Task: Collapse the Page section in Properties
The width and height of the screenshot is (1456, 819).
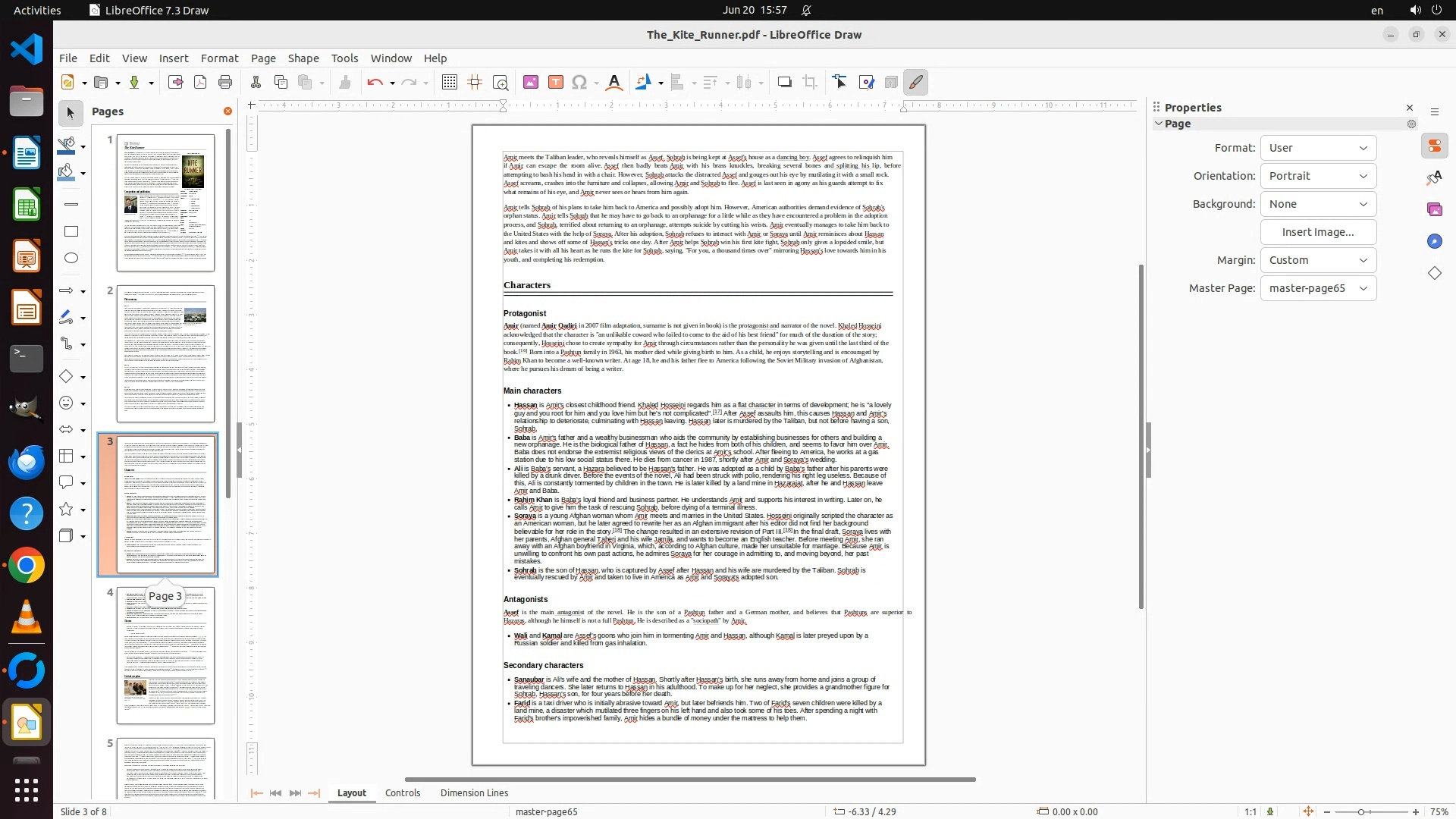Action: click(x=1159, y=124)
